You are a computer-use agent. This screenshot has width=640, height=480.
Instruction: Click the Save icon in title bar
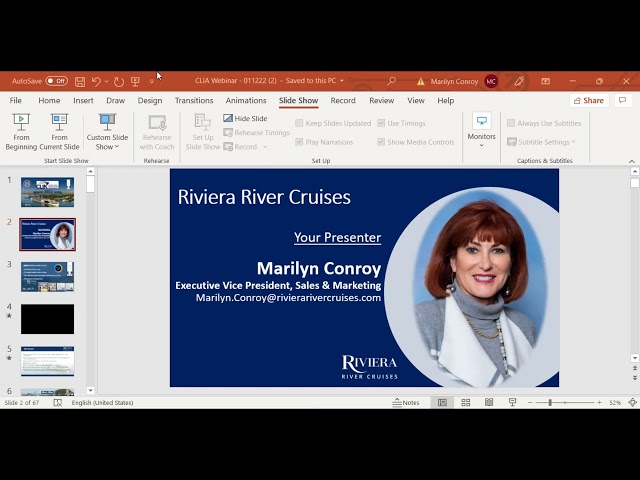click(x=80, y=82)
